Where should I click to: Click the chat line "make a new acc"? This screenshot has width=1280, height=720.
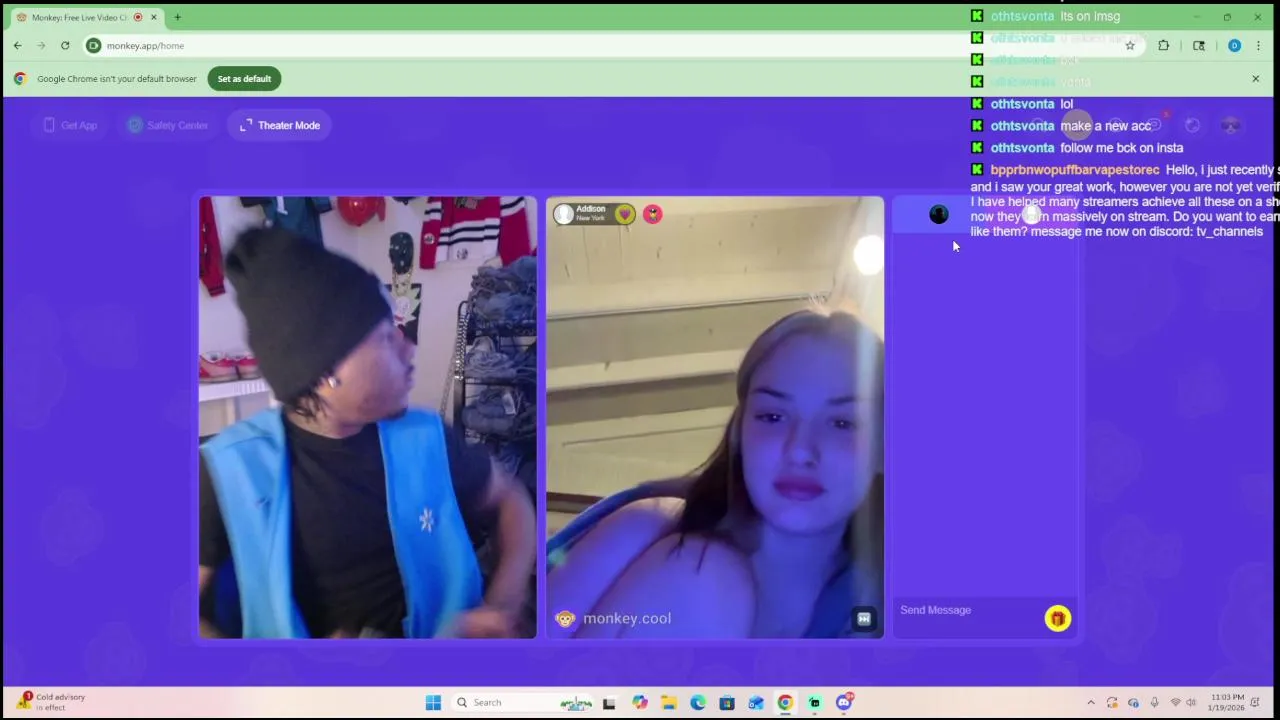(1105, 126)
